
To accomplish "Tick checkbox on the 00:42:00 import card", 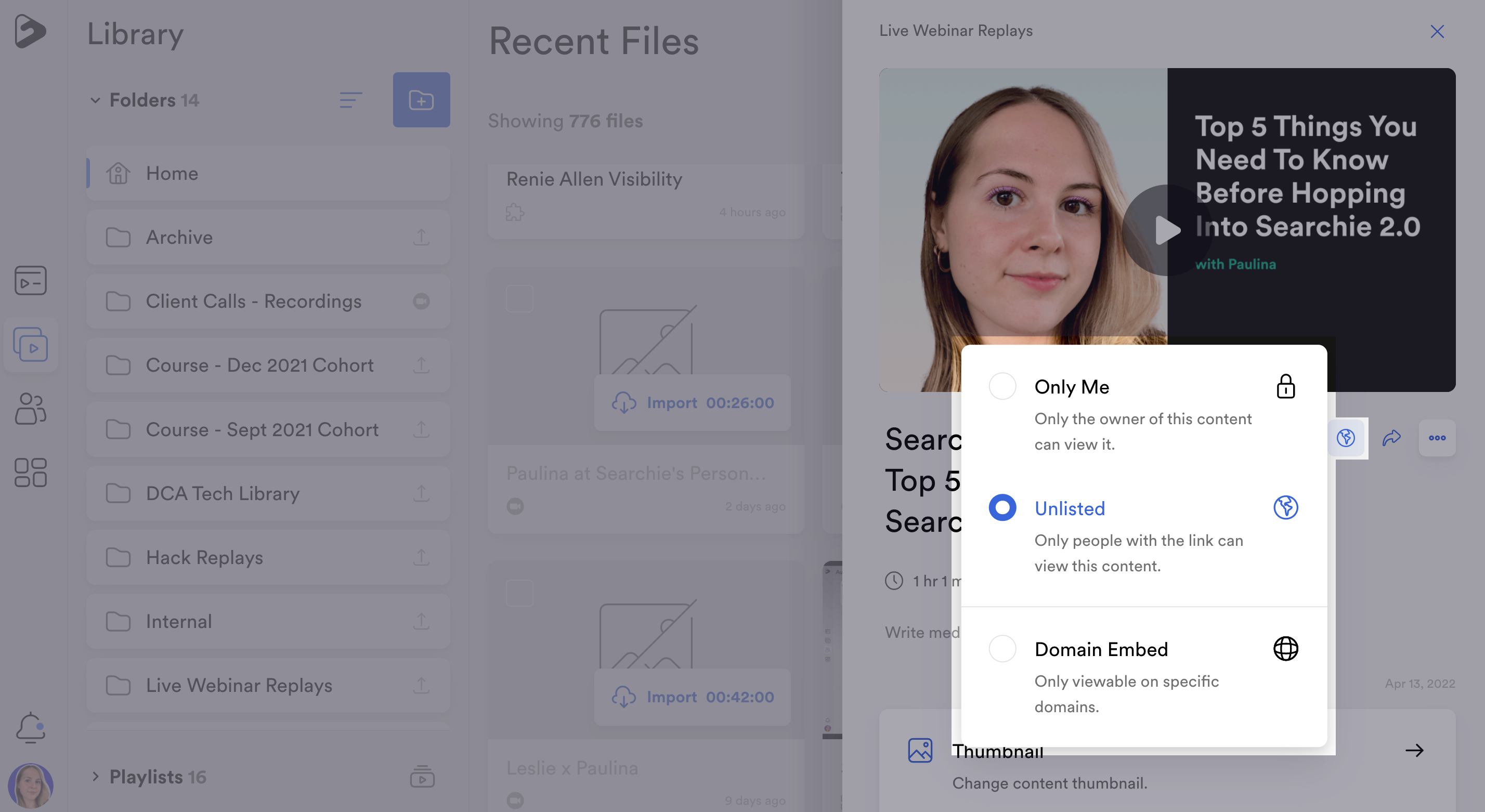I will point(519,593).
